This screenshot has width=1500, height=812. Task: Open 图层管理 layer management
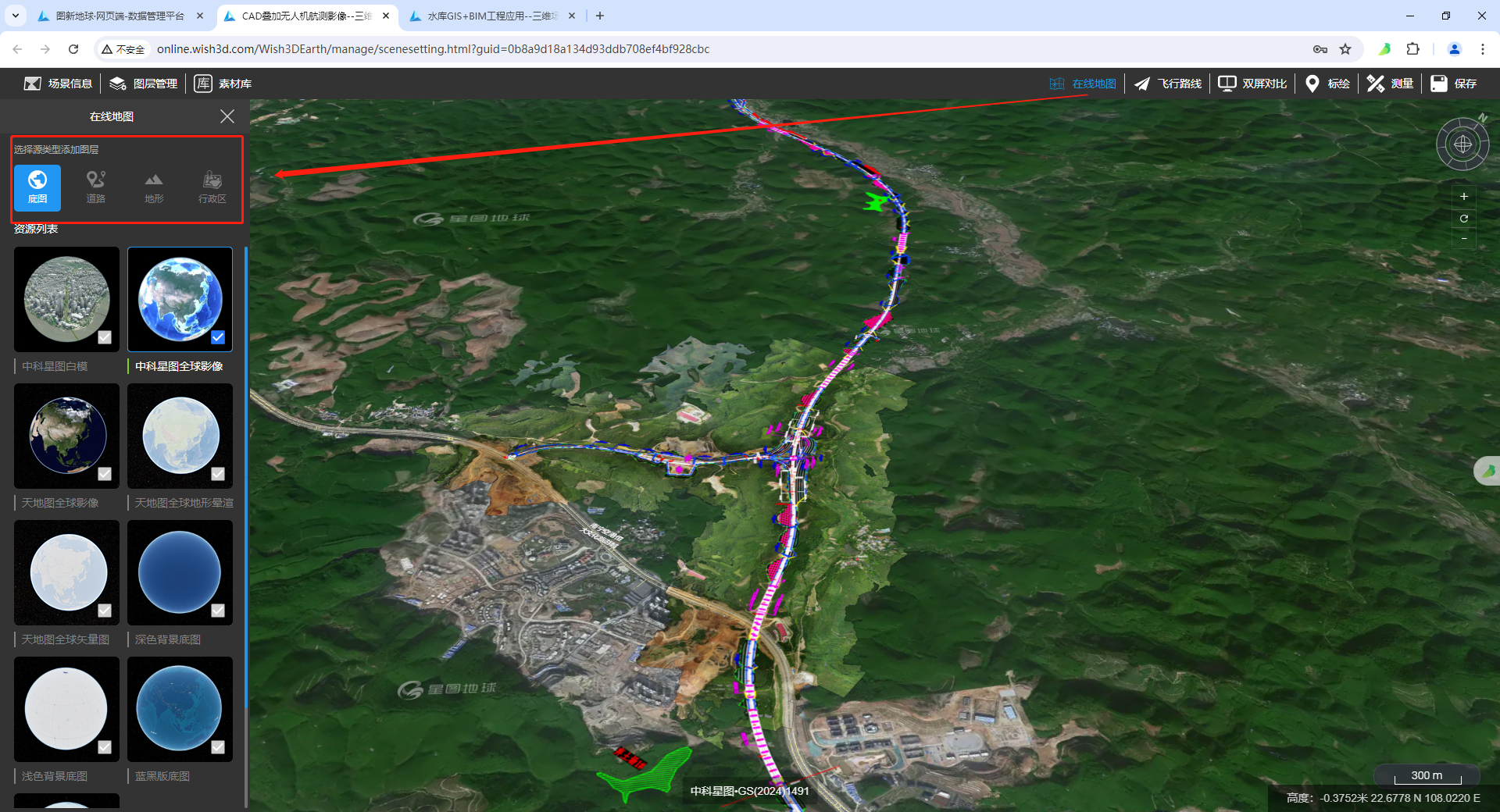coord(144,84)
